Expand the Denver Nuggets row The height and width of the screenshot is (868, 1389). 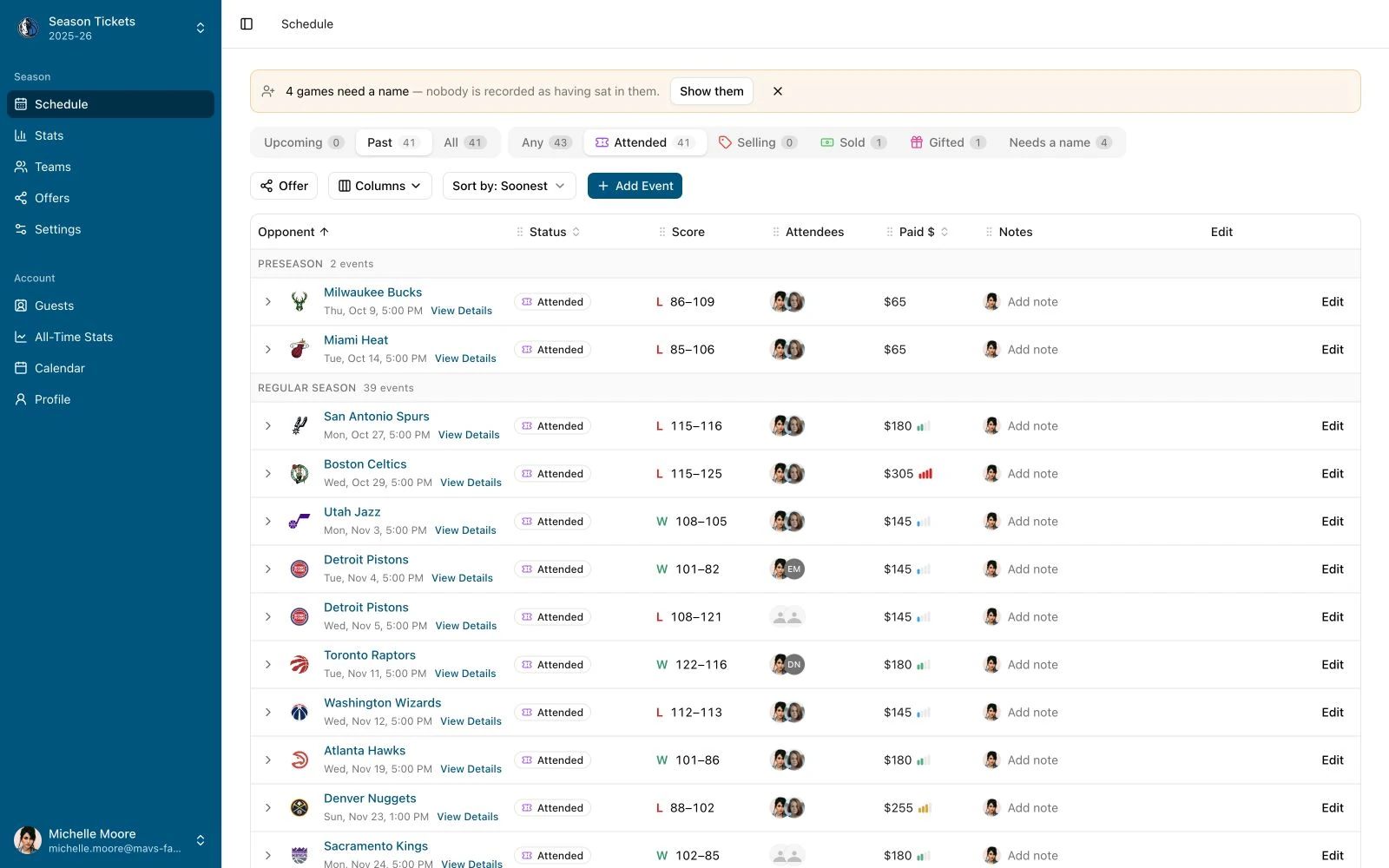tap(268, 808)
